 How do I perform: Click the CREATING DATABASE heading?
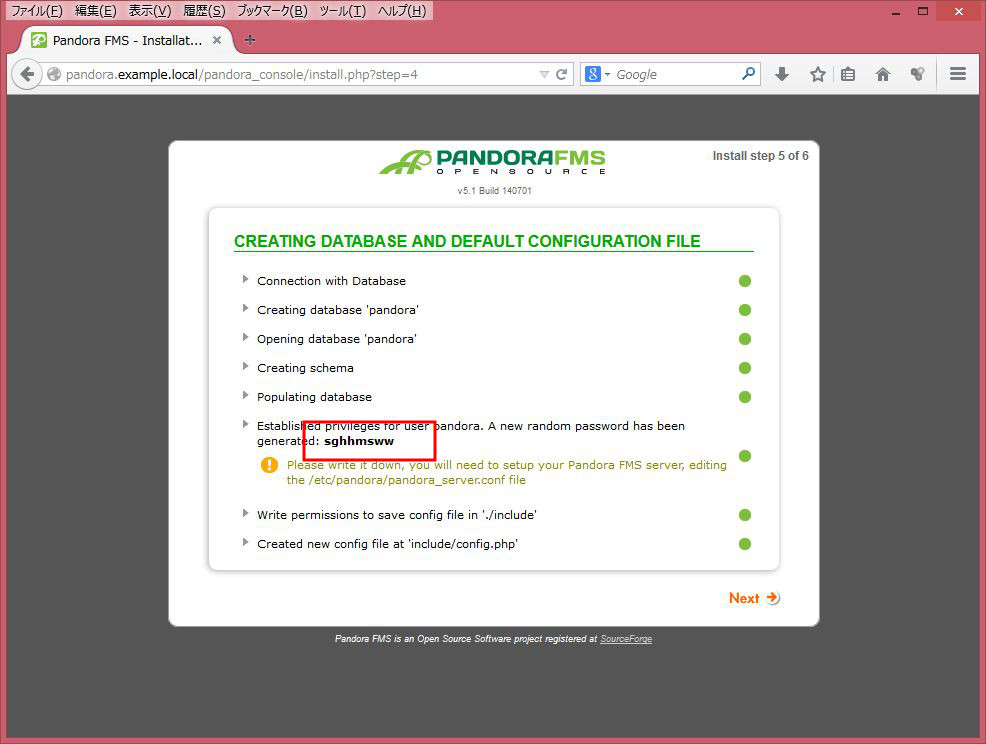pos(467,242)
